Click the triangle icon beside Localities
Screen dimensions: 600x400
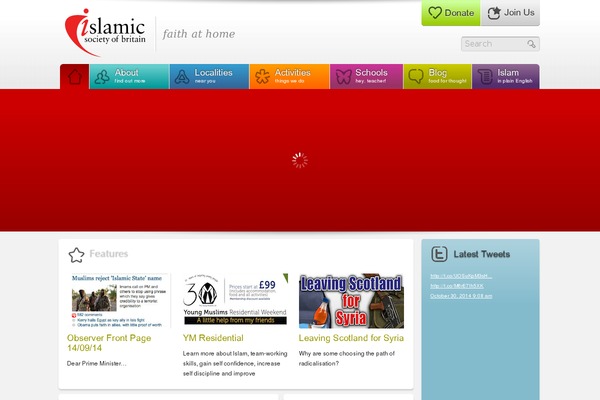(x=182, y=77)
